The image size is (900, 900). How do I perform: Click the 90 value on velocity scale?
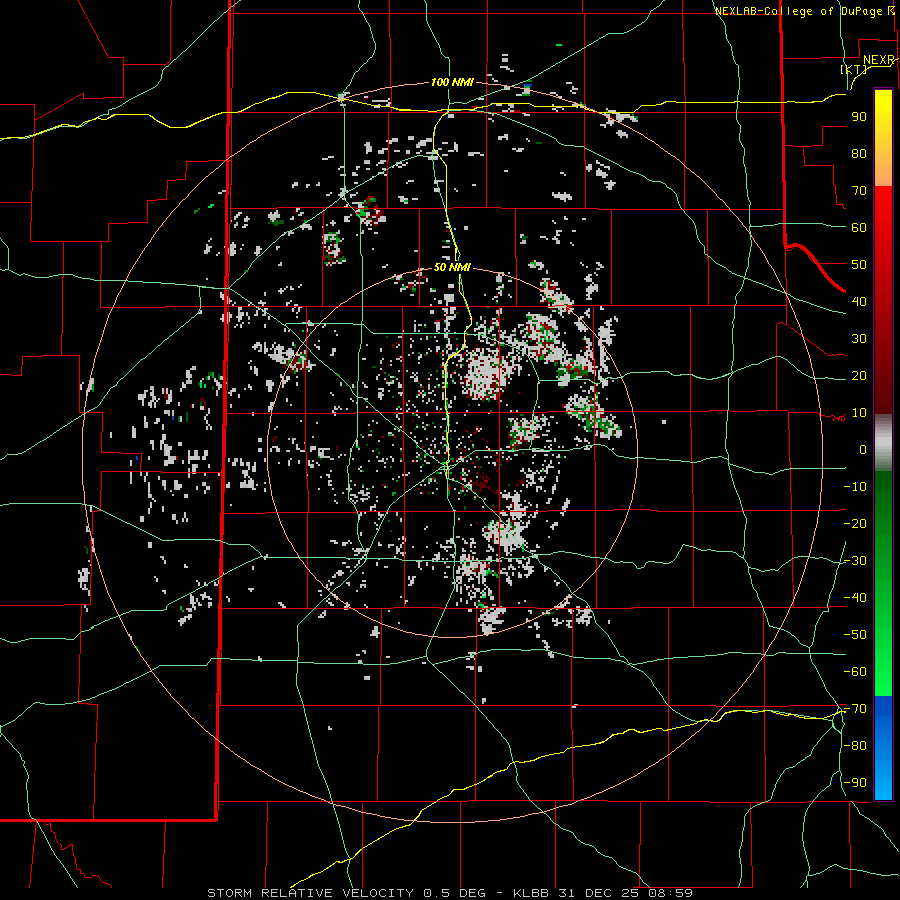(x=859, y=117)
